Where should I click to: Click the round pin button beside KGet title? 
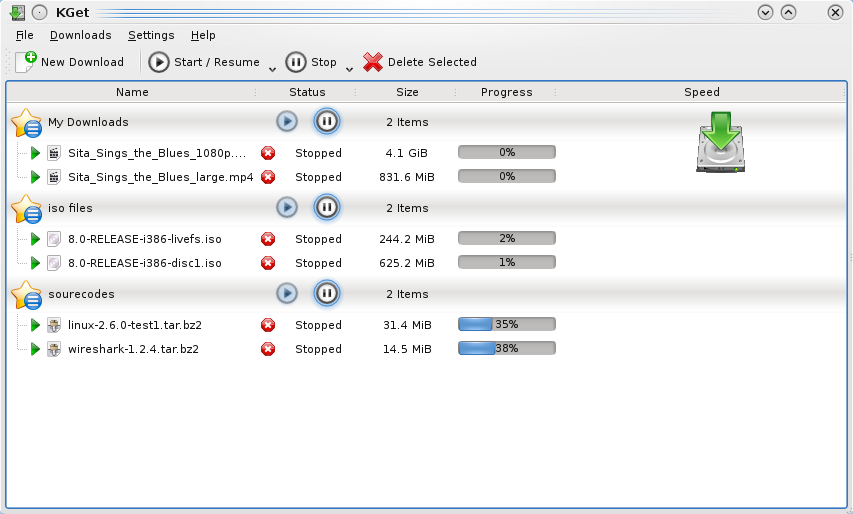coord(39,12)
